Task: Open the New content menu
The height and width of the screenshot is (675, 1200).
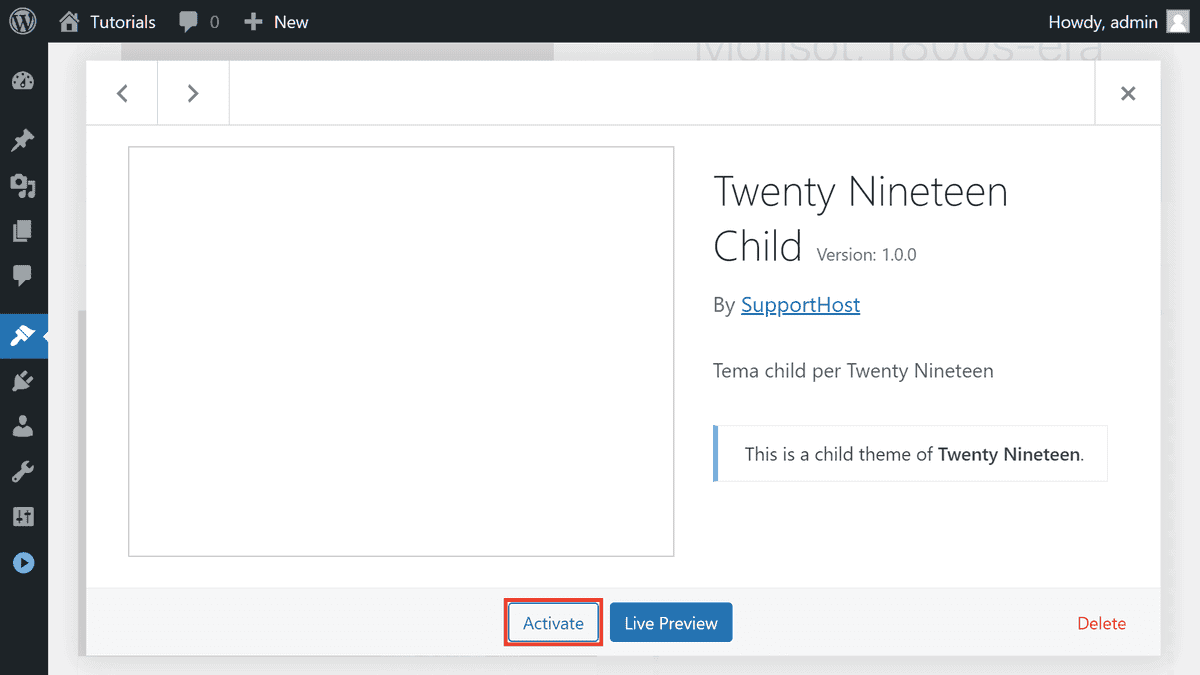Action: coord(276,21)
